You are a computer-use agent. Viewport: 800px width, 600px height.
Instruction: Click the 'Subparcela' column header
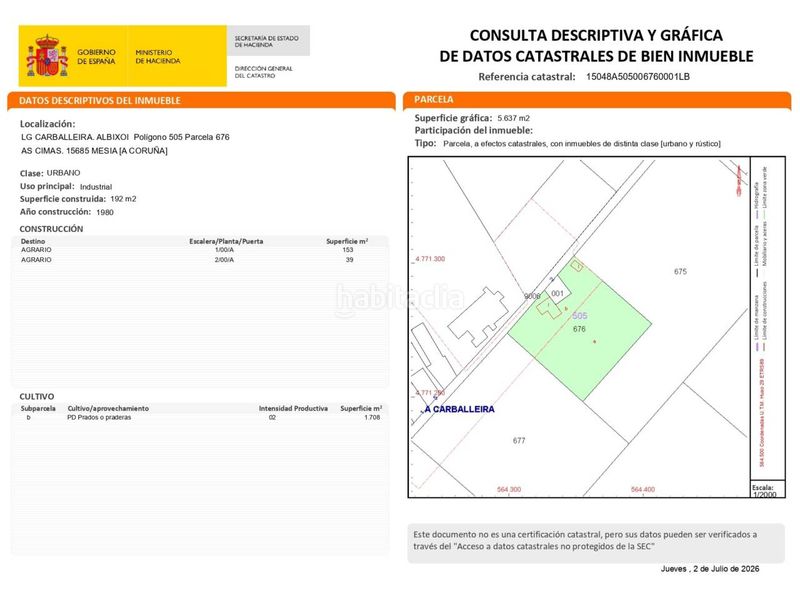point(38,409)
